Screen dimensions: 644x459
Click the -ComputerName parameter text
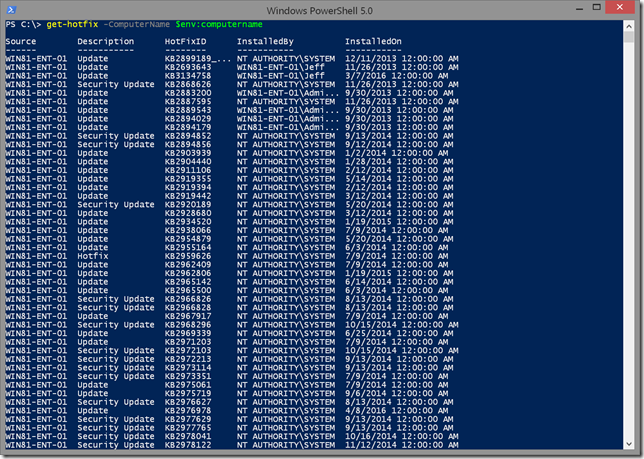click(136, 24)
